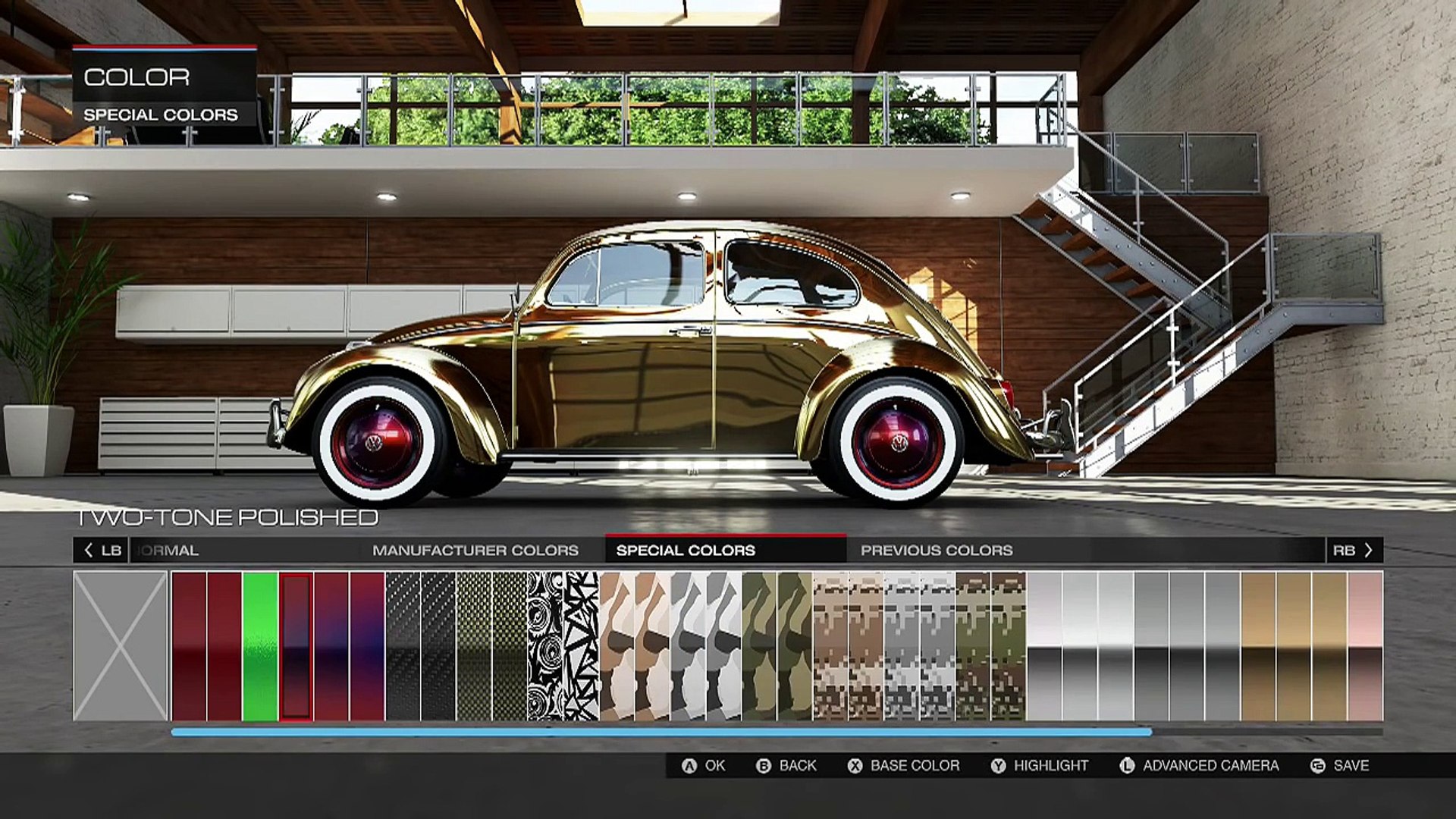This screenshot has height=819, width=1456.
Task: Click the Highlight label
Action: pos(1050,766)
